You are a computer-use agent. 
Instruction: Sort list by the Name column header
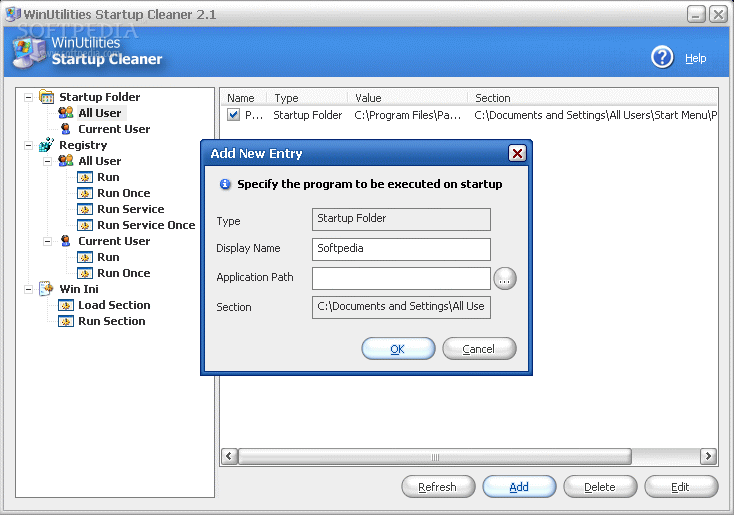[x=244, y=98]
